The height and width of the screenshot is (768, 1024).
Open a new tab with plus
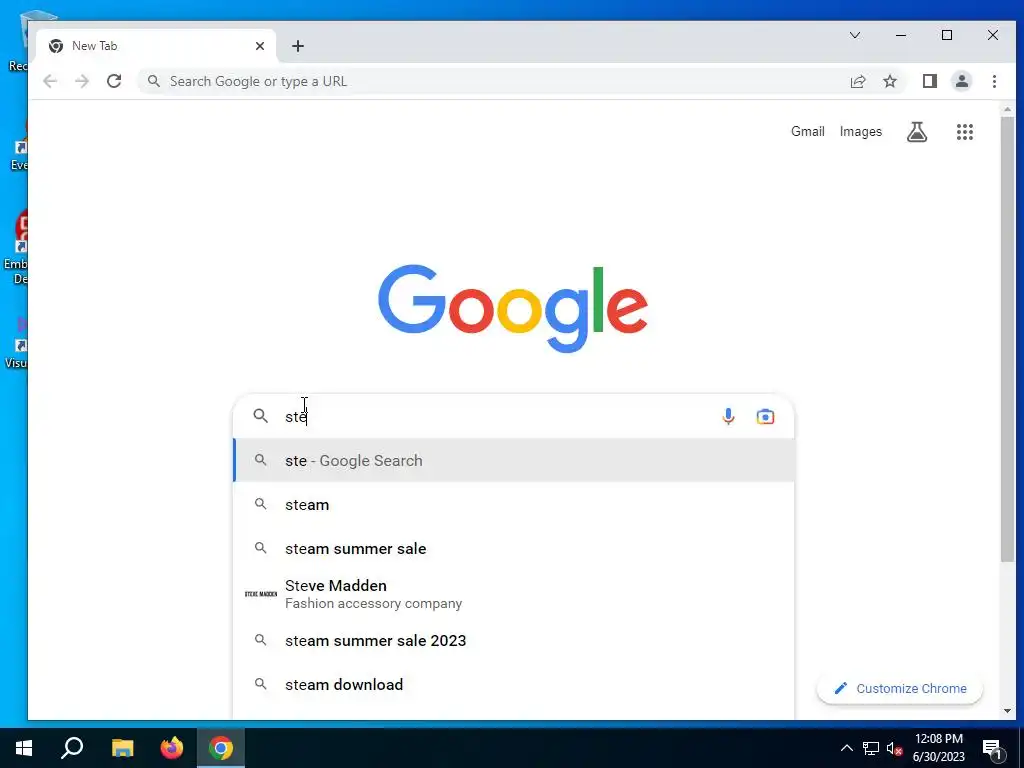click(298, 46)
